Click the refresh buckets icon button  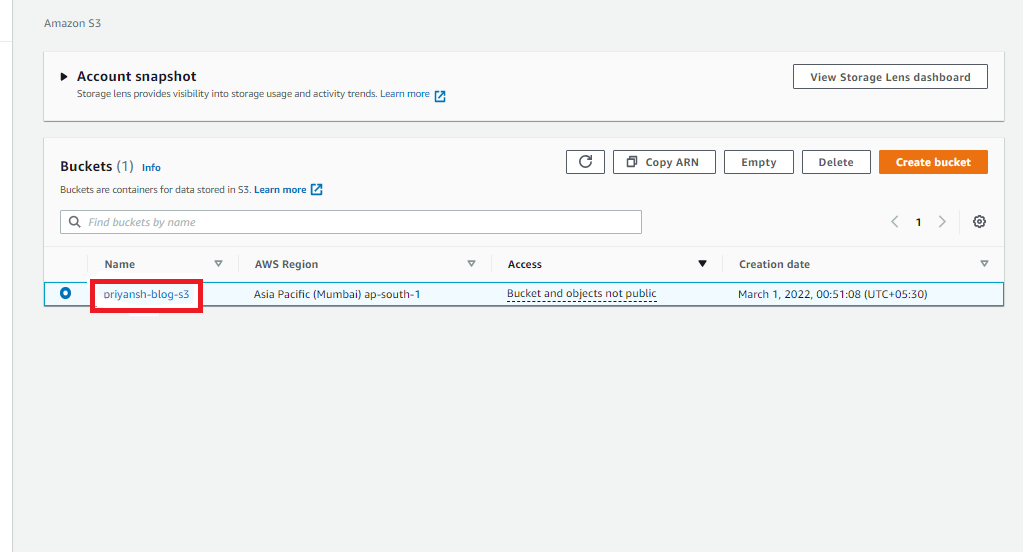coord(585,162)
